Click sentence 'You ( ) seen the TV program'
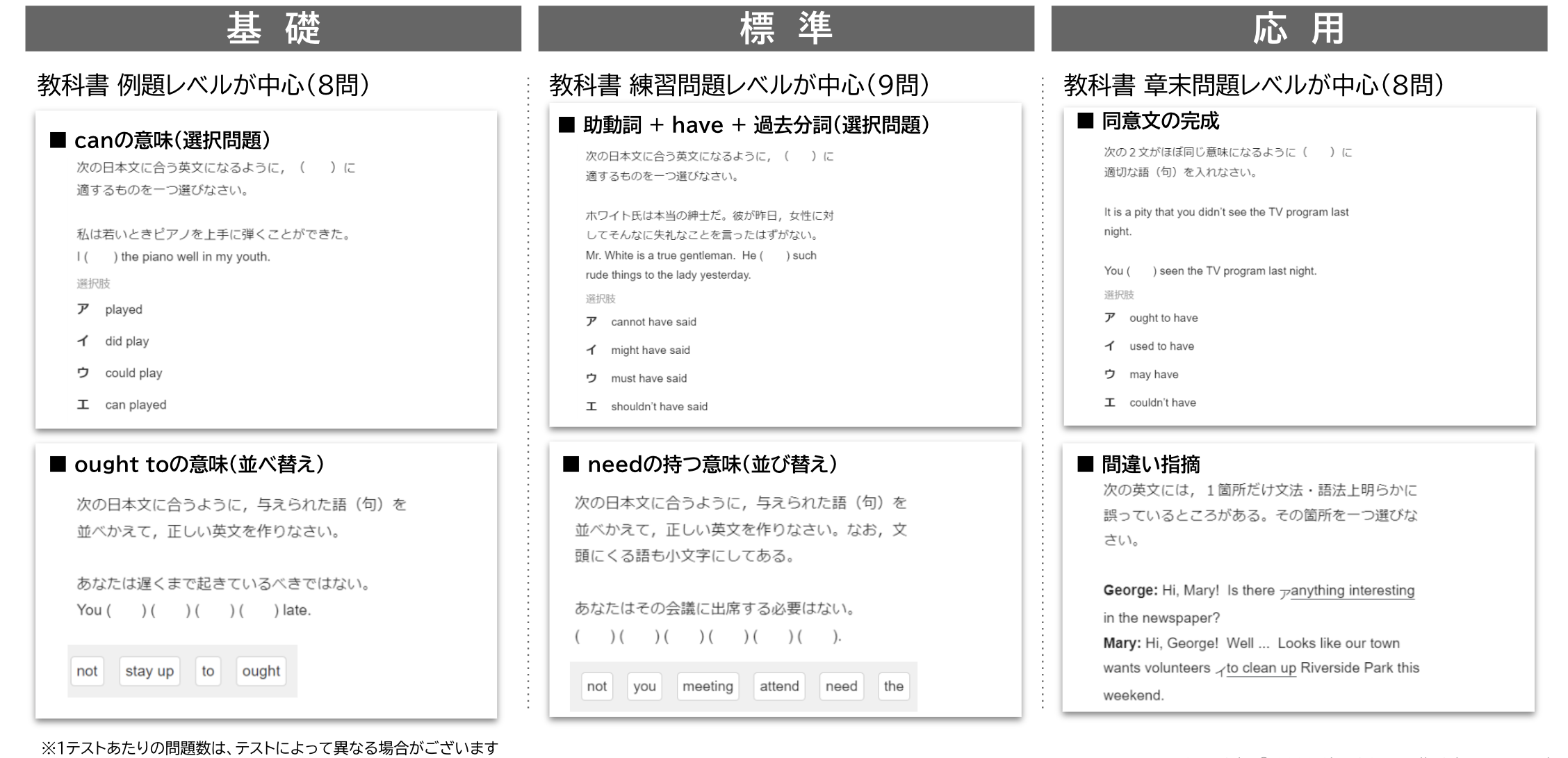The height and width of the screenshot is (758, 1568). (x=1210, y=271)
